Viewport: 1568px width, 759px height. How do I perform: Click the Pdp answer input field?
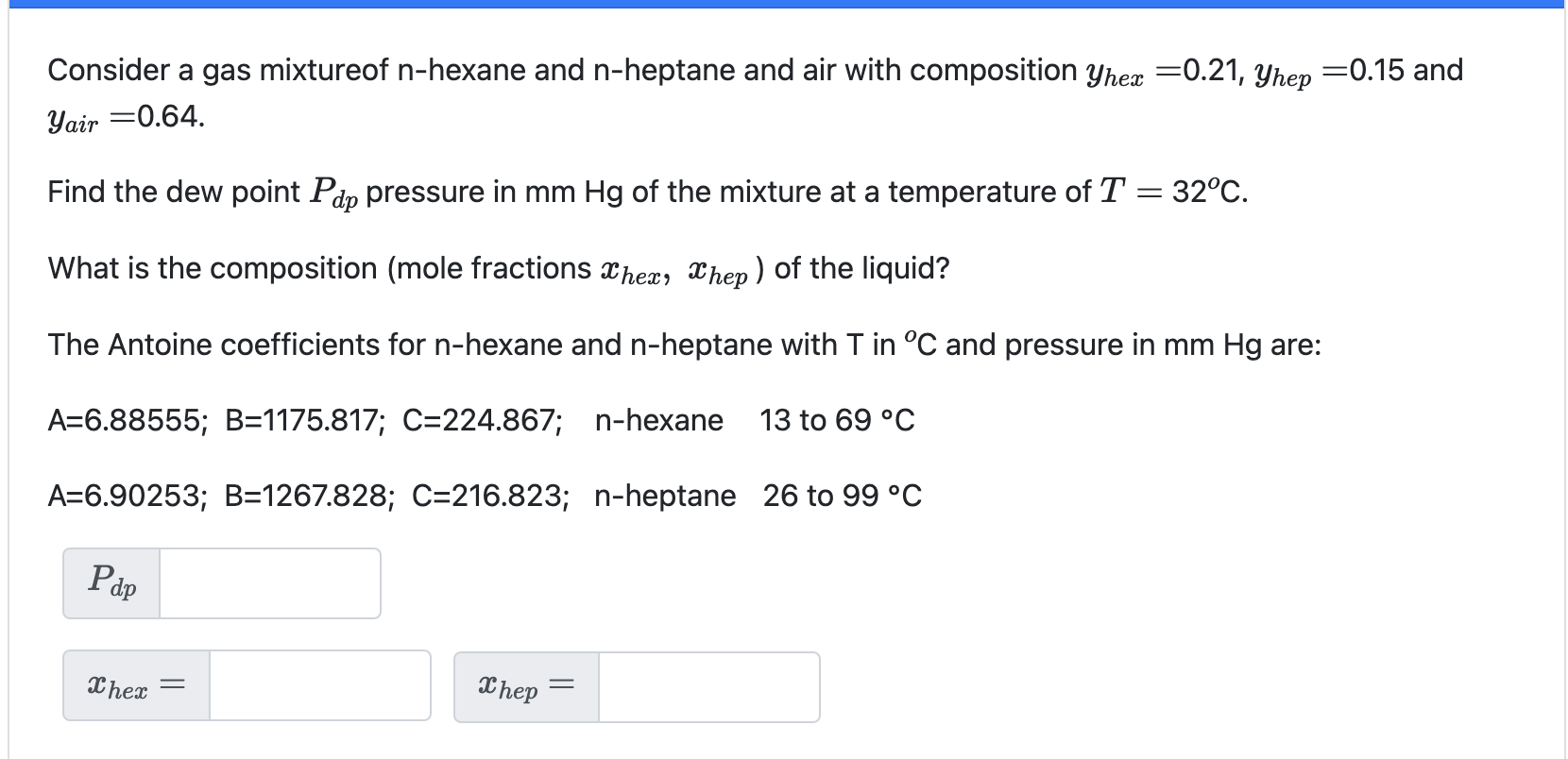269,583
